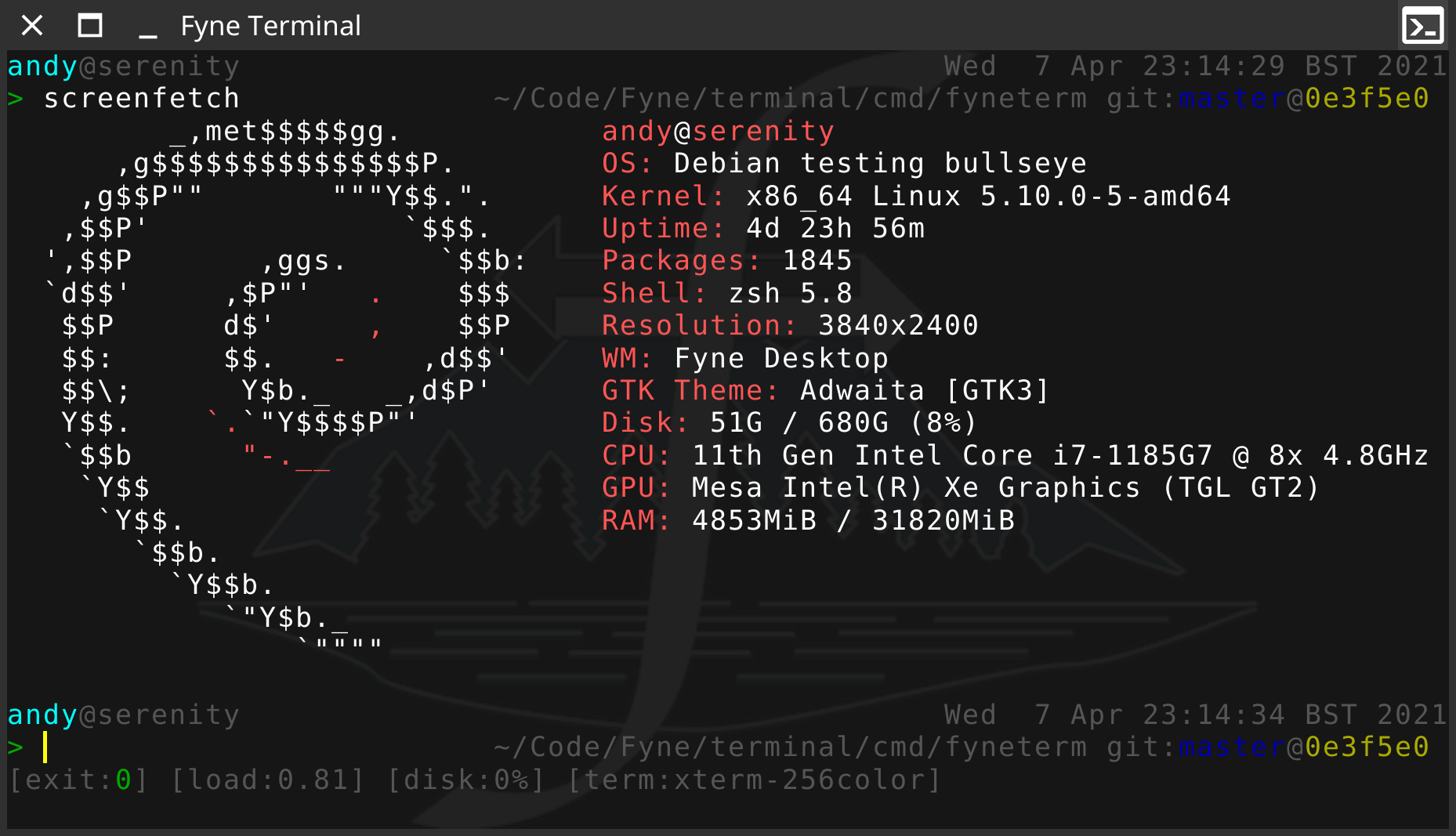
Task: Click the load average status toggle 0.81
Action: pyautogui.click(x=266, y=779)
